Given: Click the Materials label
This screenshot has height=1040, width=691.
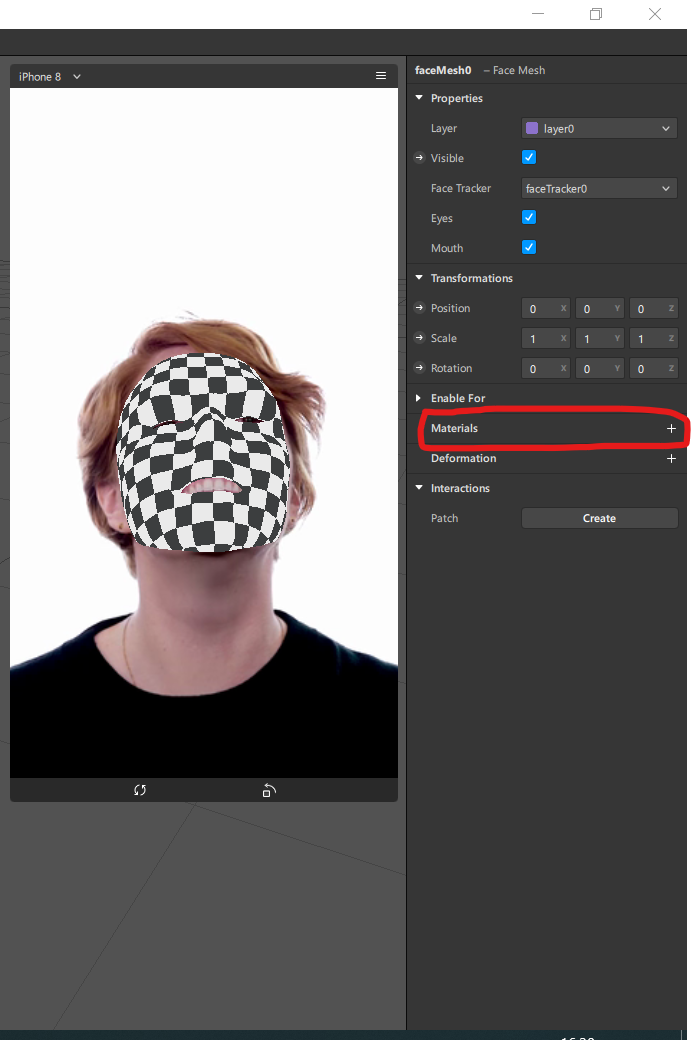Looking at the screenshot, I should (x=454, y=428).
